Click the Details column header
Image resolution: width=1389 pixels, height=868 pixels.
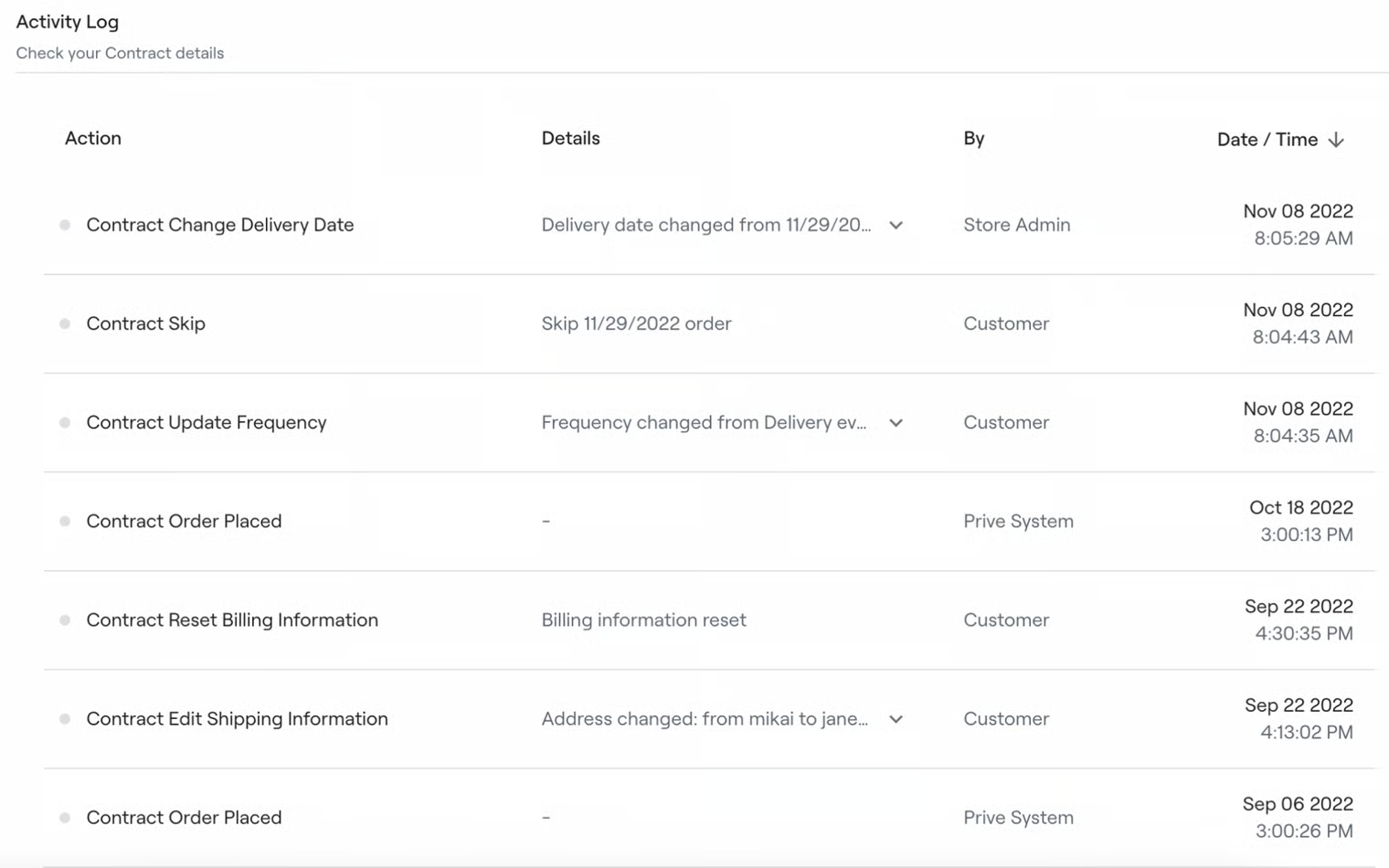(570, 138)
